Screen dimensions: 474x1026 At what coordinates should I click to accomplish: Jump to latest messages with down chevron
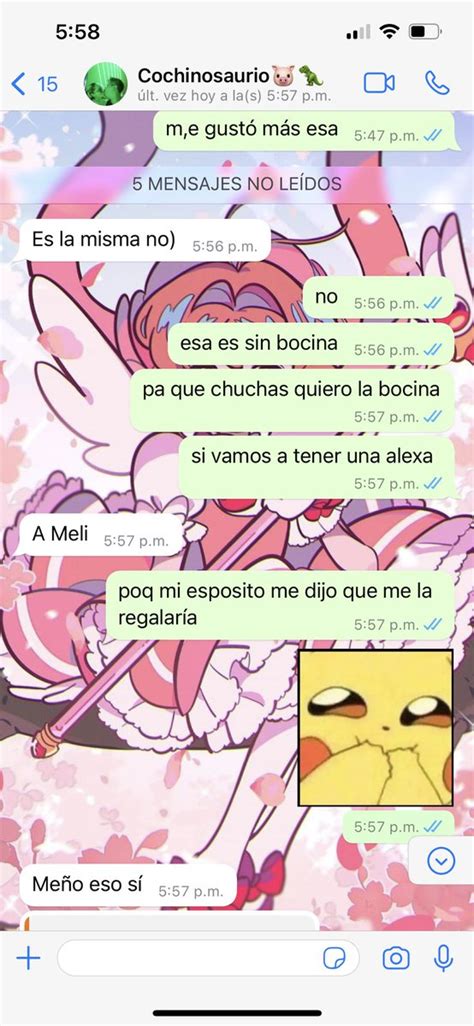point(441,860)
